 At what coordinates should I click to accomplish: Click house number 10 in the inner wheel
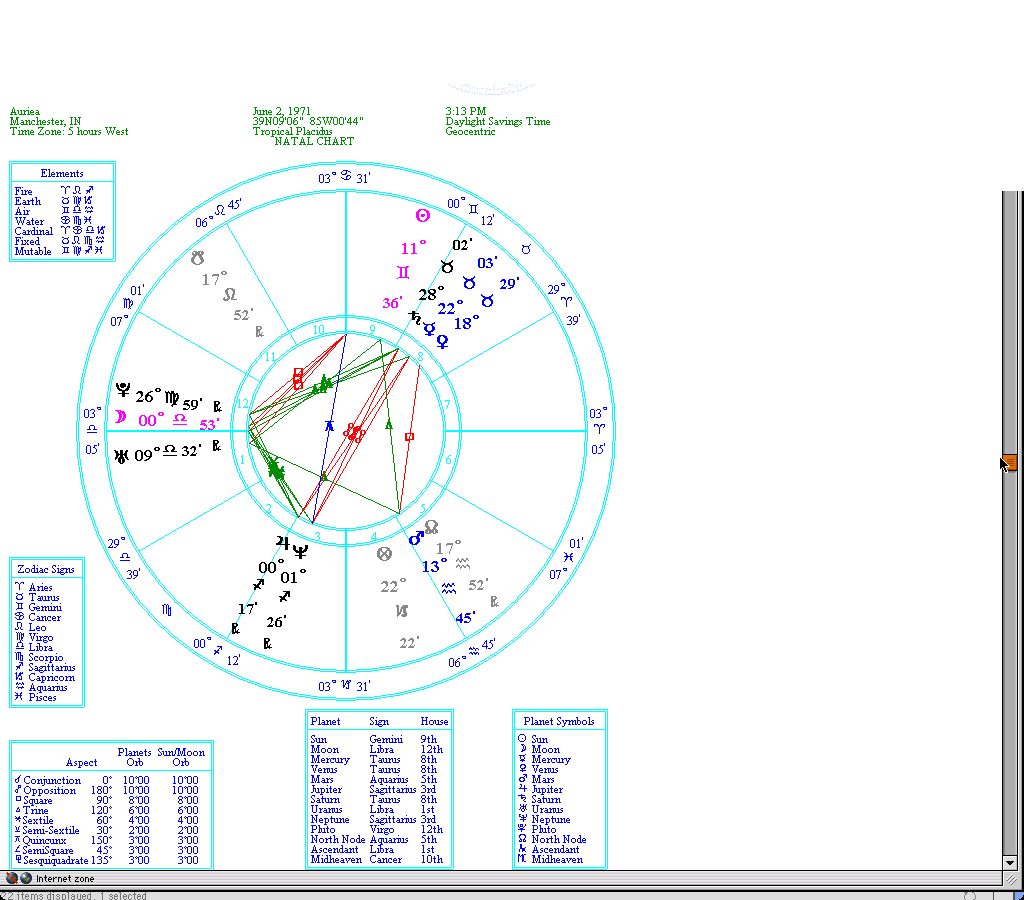point(318,330)
